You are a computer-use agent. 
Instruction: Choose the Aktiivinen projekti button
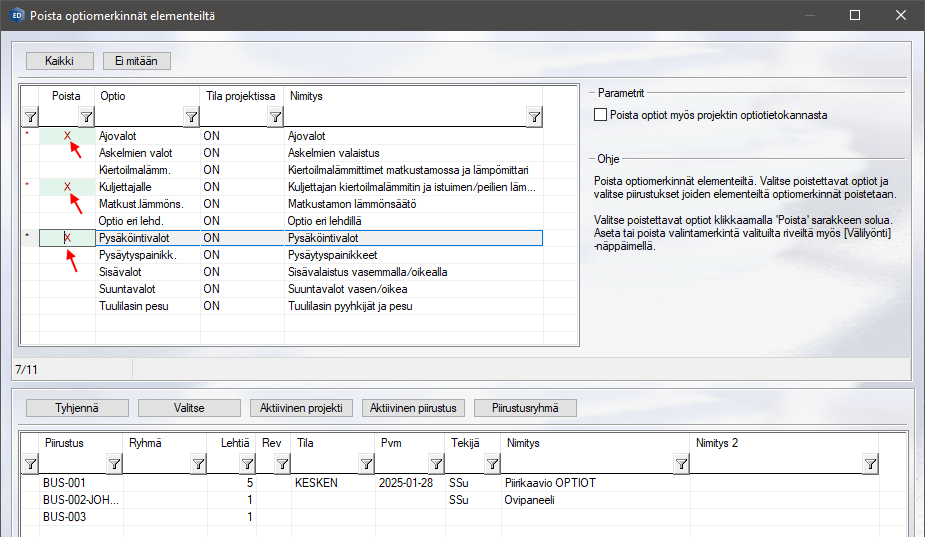pyautogui.click(x=301, y=408)
